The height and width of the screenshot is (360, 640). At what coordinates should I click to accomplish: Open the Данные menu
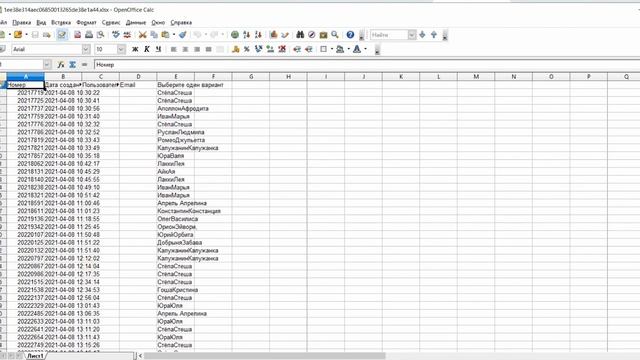click(x=136, y=22)
